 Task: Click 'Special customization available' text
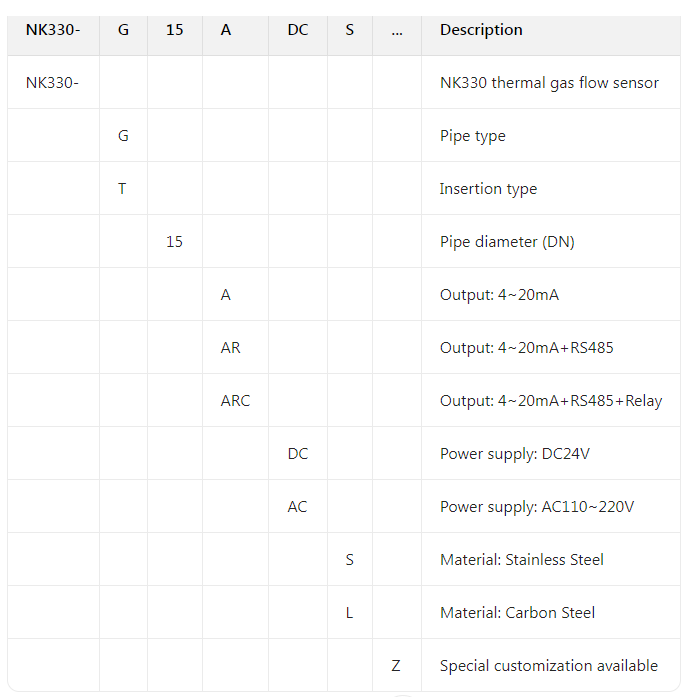click(x=549, y=666)
